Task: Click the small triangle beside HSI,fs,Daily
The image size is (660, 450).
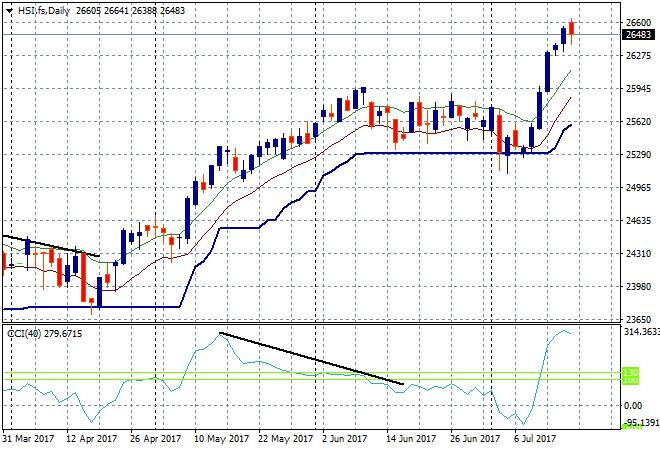Action: tap(9, 11)
